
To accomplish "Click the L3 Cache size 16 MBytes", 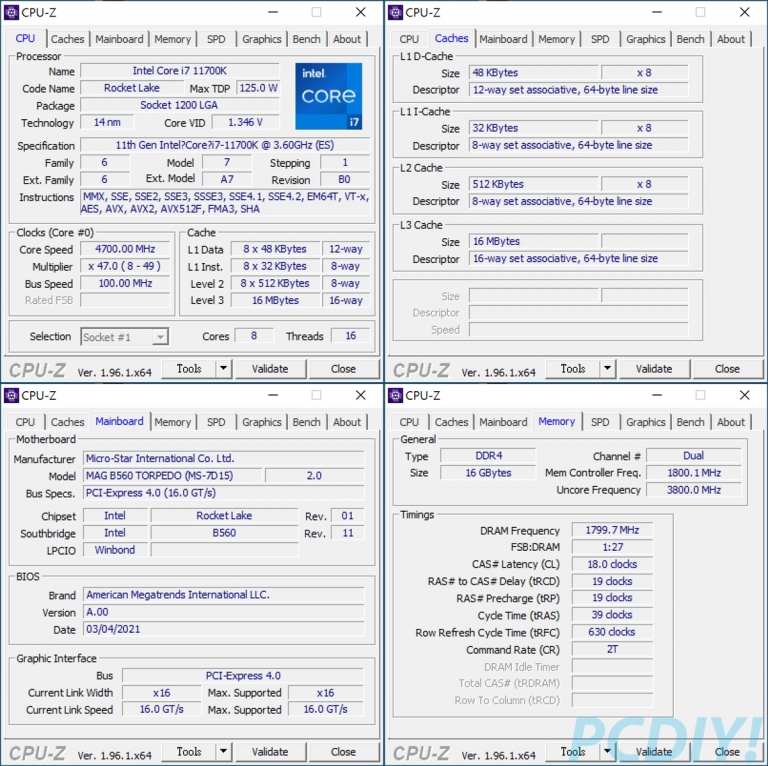I will pyautogui.click(x=533, y=241).
